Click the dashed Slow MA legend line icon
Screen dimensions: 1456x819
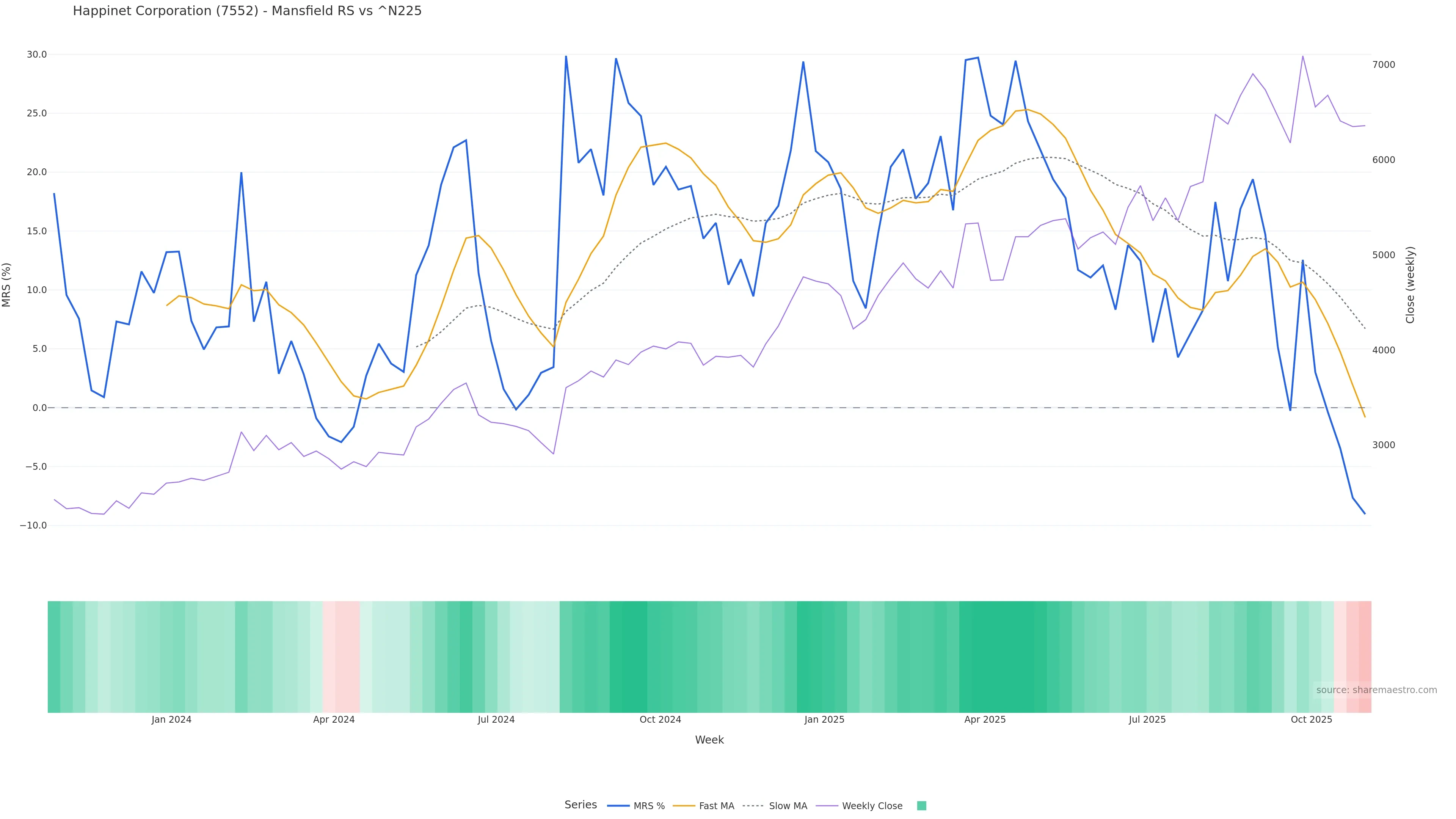(753, 806)
